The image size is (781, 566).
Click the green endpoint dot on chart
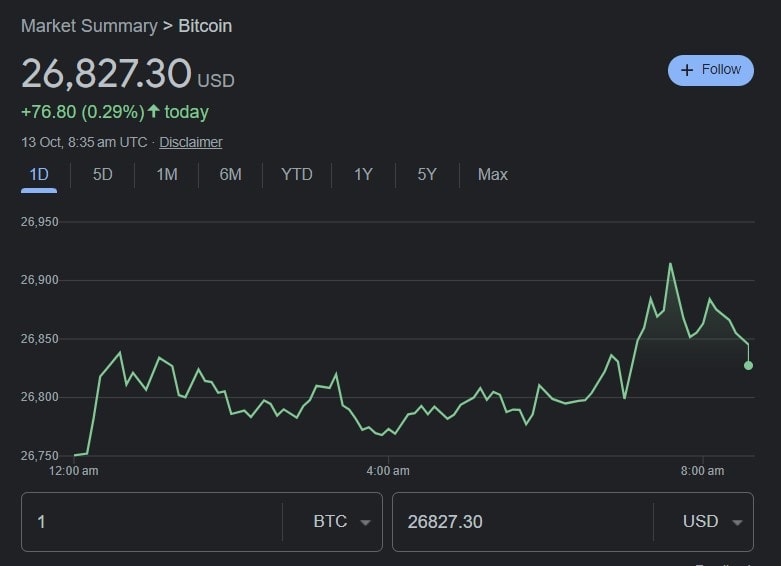click(x=748, y=366)
